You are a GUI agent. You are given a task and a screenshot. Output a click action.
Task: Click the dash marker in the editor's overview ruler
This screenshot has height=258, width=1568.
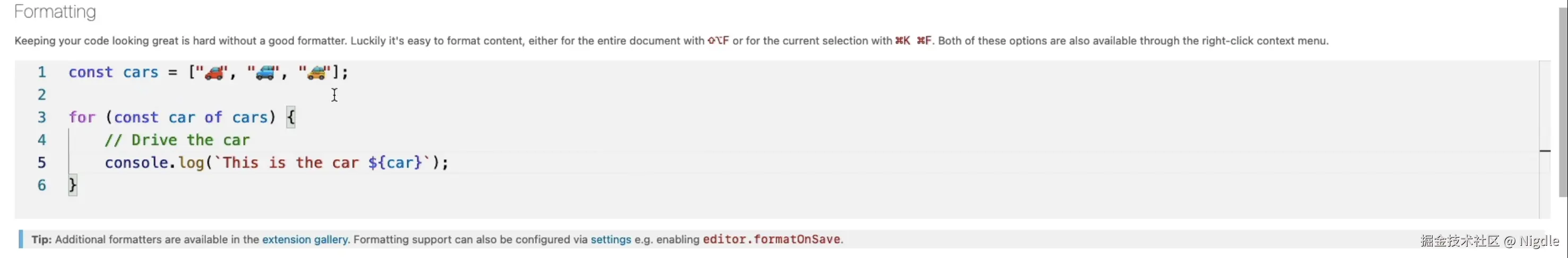(x=1545, y=150)
